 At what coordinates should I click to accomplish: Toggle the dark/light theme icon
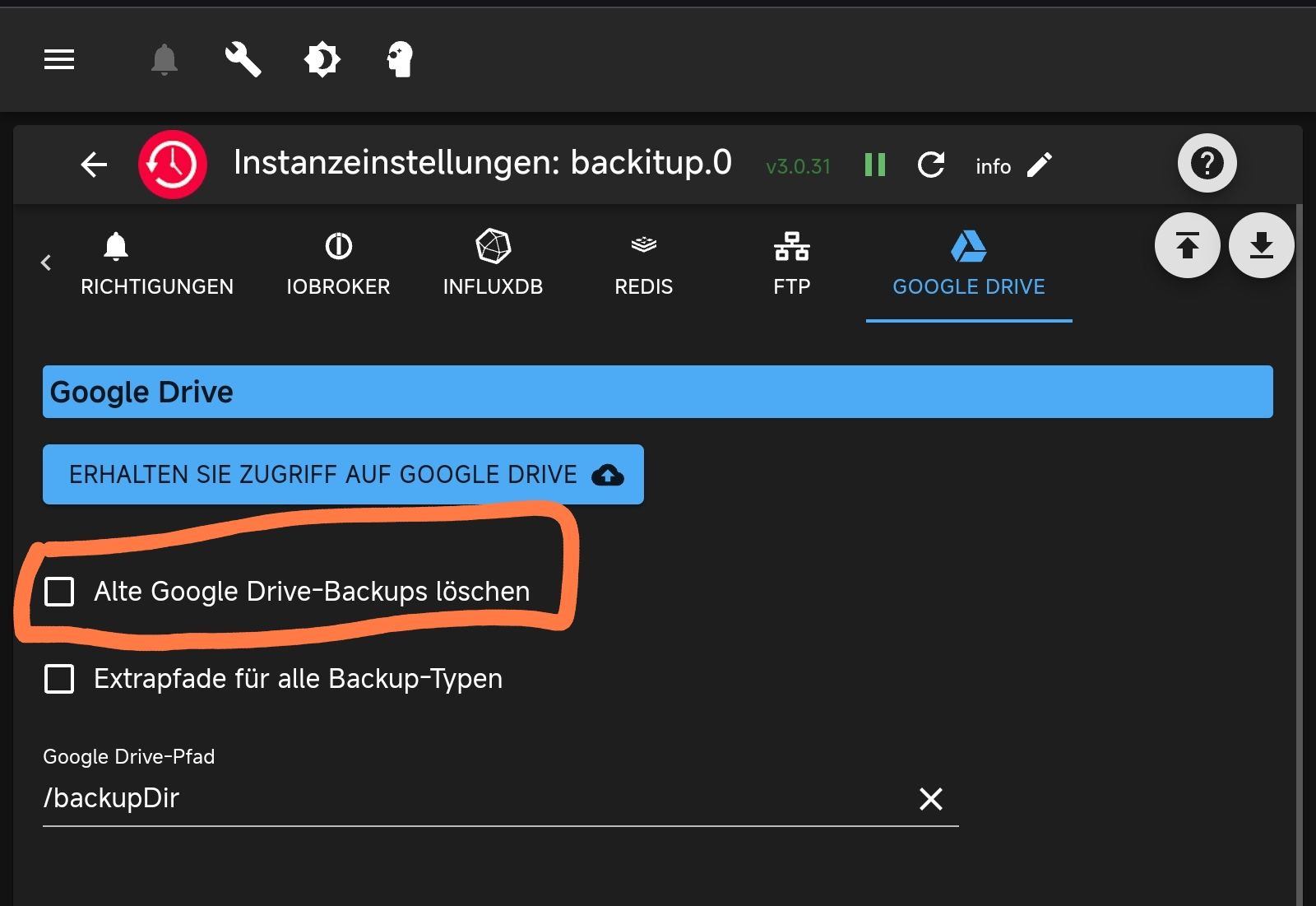tap(322, 59)
